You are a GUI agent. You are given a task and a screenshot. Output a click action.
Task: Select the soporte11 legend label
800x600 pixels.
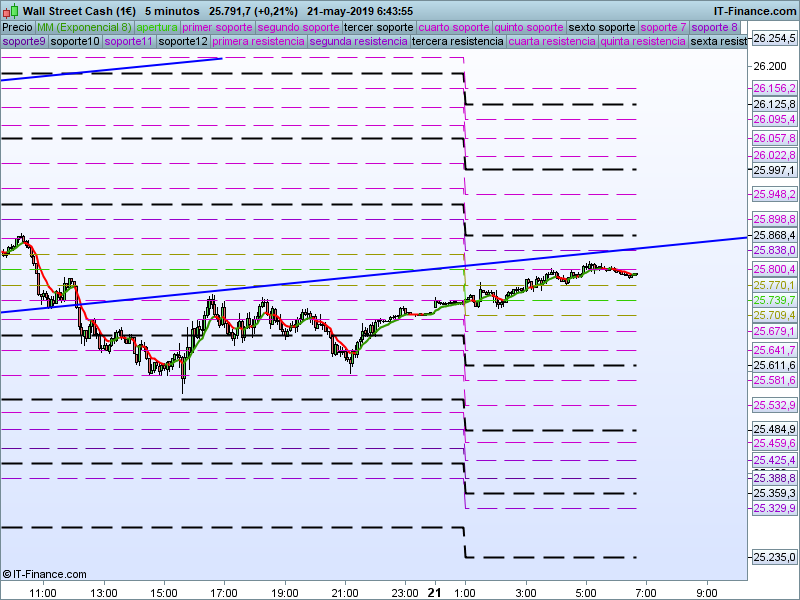pos(129,41)
